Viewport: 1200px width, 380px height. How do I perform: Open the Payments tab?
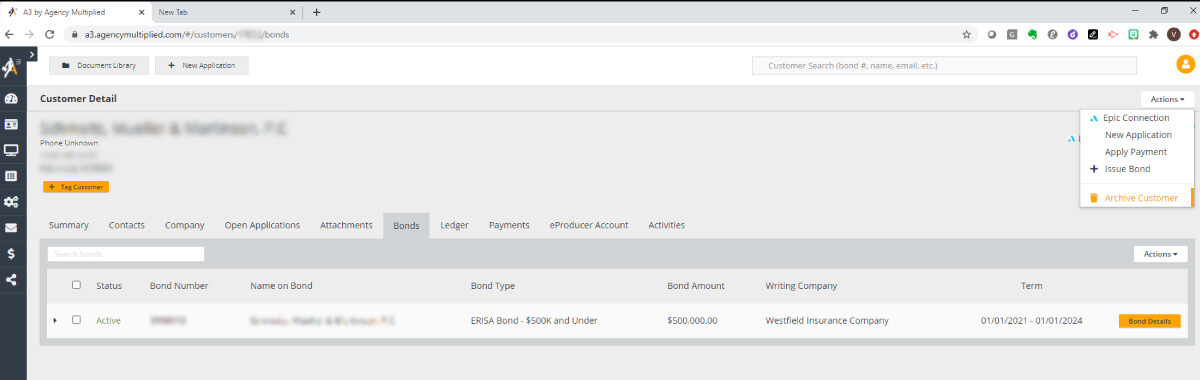click(509, 225)
